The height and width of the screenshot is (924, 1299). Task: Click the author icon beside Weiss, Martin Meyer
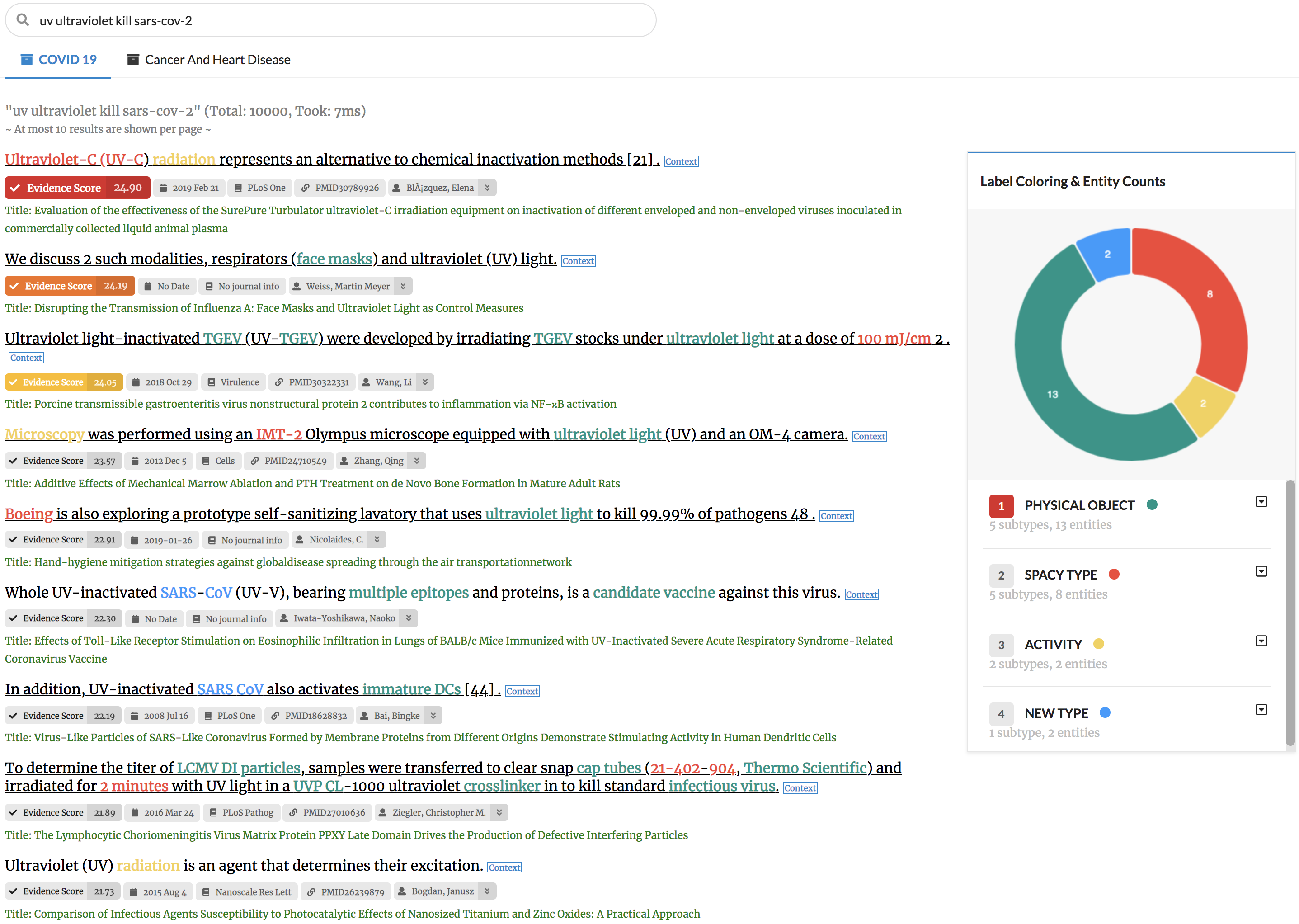[297, 287]
